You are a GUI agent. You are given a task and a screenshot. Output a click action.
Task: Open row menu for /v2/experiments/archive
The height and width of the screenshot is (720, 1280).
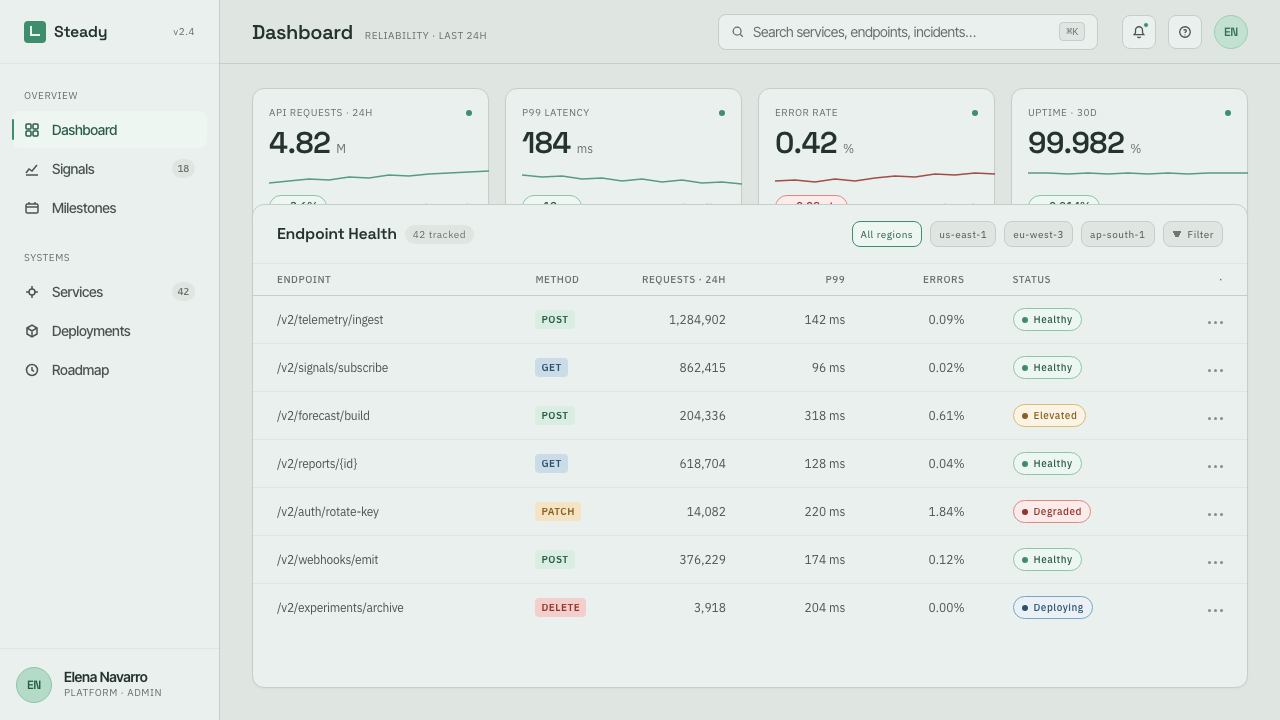coord(1215,610)
